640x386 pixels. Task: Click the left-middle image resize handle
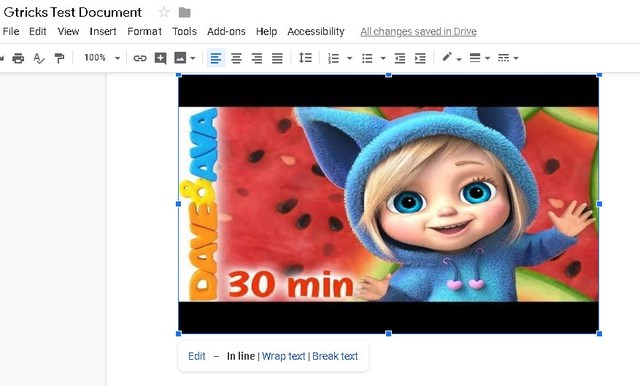[x=178, y=204]
